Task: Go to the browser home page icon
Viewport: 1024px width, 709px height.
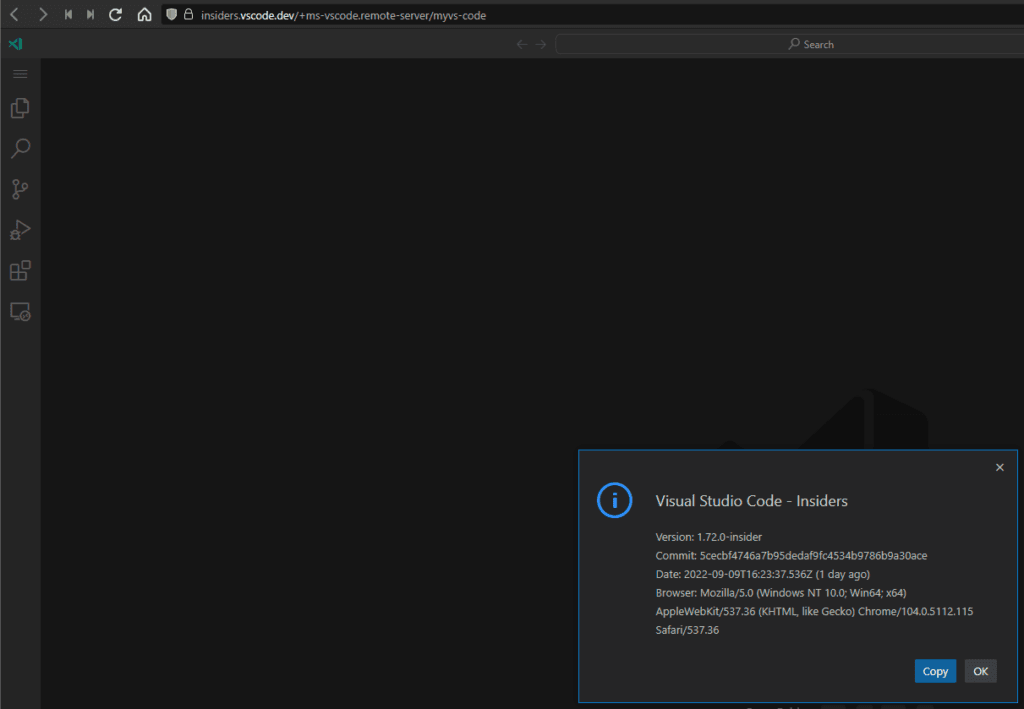Action: (x=144, y=14)
